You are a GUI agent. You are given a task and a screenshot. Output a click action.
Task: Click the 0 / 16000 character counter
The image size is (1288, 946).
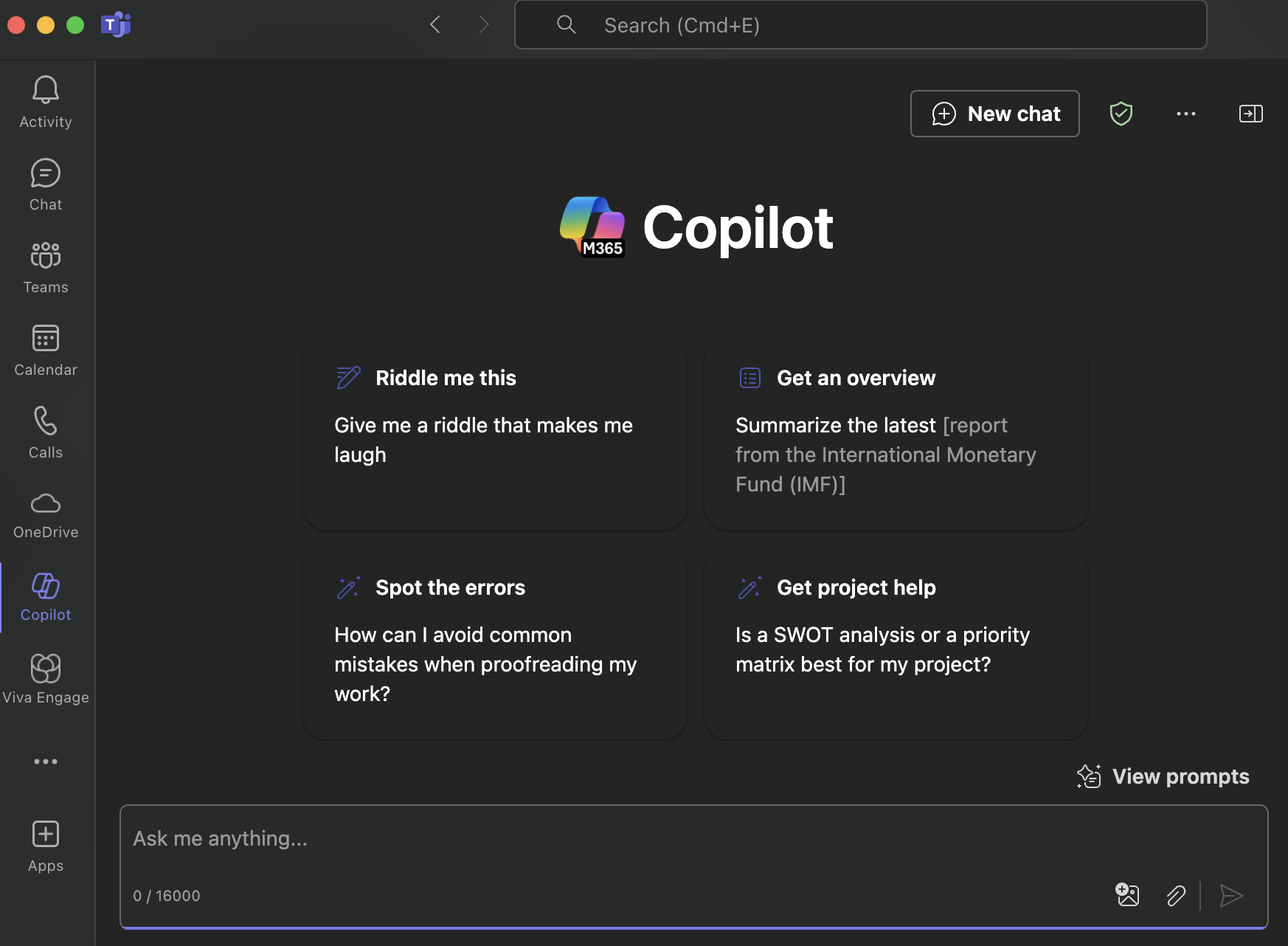click(167, 896)
